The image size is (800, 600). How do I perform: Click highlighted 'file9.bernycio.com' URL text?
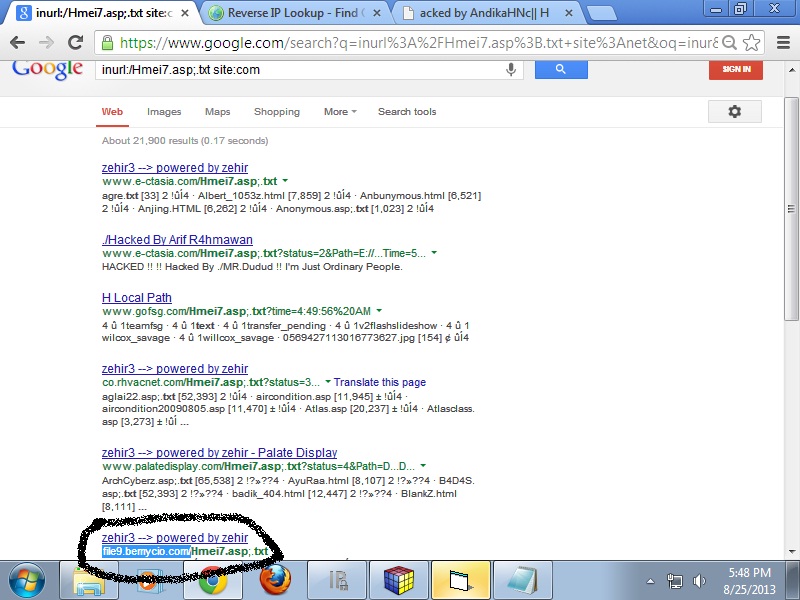(x=146, y=552)
